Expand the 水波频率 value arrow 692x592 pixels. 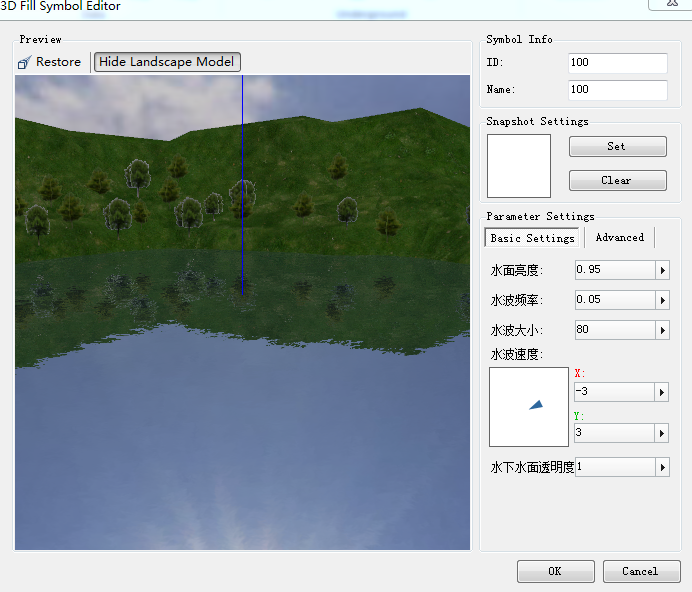click(x=661, y=300)
